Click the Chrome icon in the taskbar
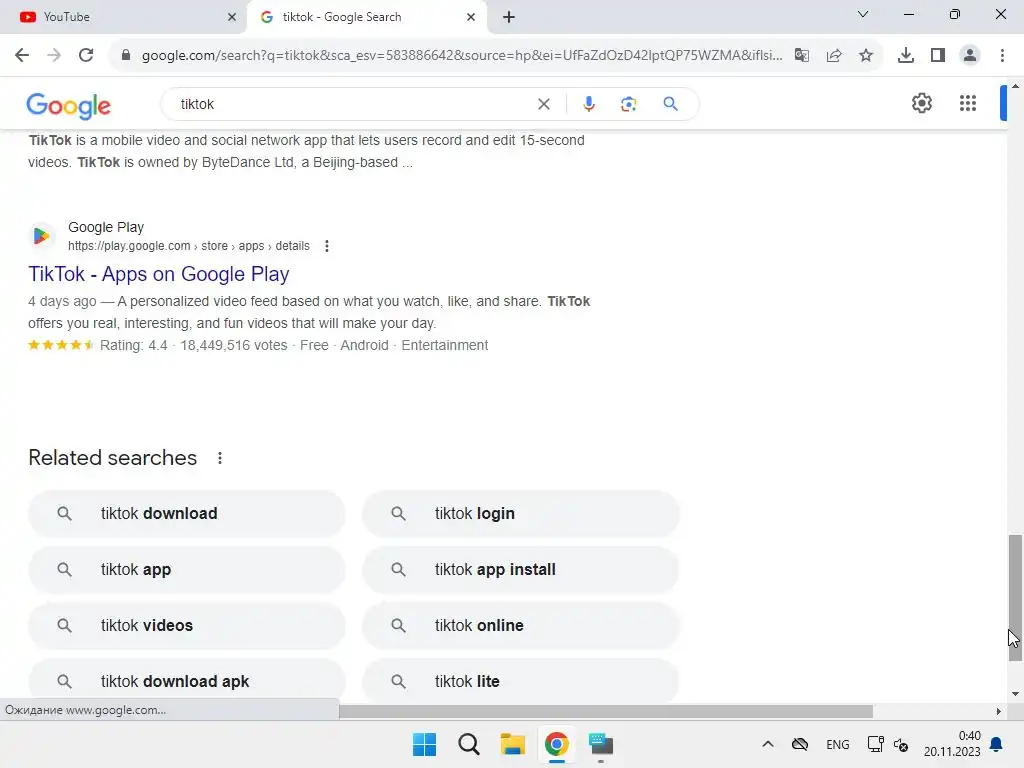1024x768 pixels. tap(557, 744)
